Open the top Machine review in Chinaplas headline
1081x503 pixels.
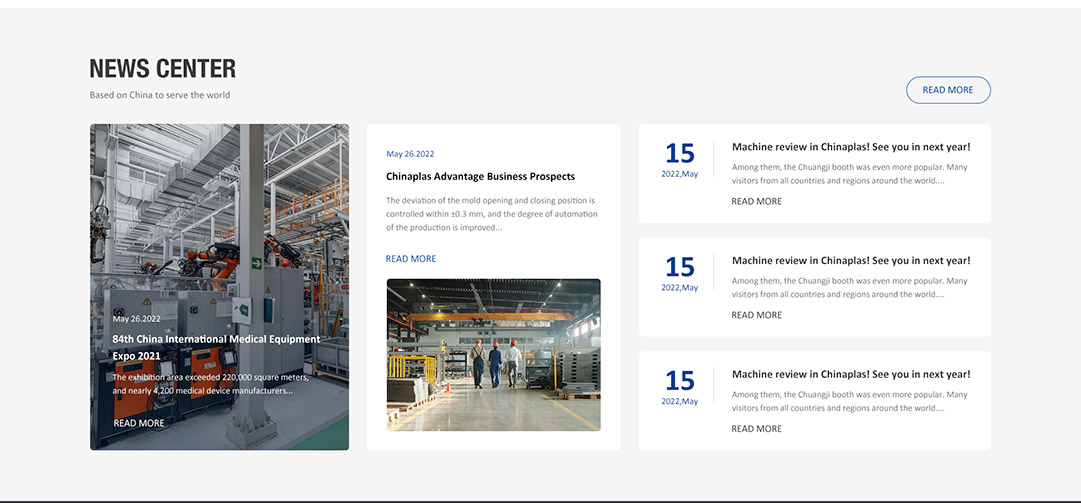850,147
